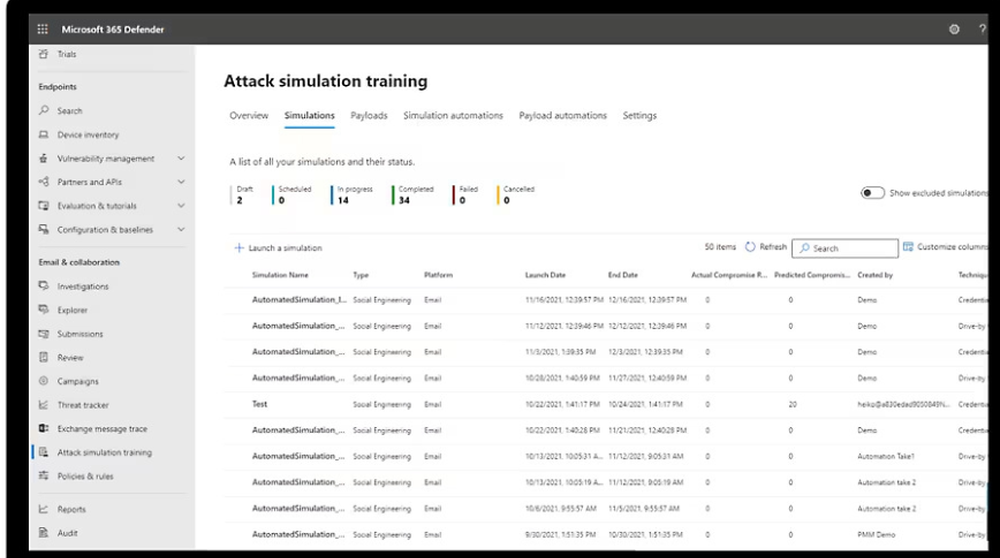This screenshot has width=1000, height=558.
Task: Click the Attack simulation training icon
Action: coord(43,452)
